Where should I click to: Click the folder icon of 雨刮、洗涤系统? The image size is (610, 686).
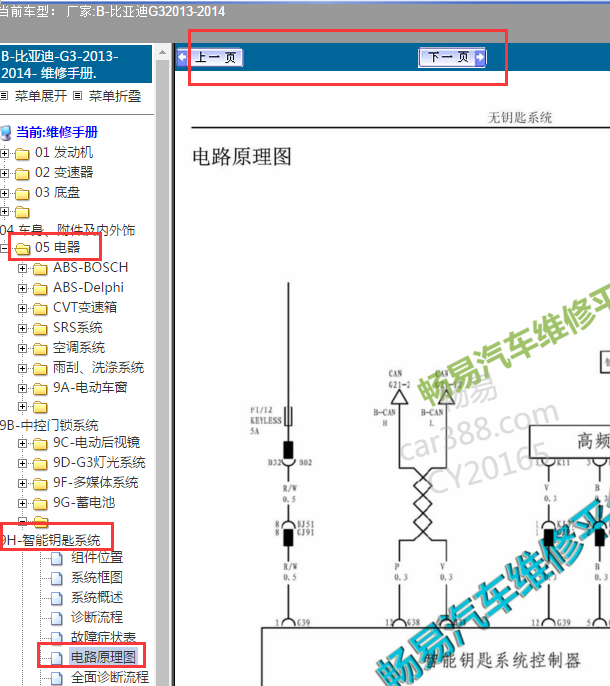[x=40, y=369]
